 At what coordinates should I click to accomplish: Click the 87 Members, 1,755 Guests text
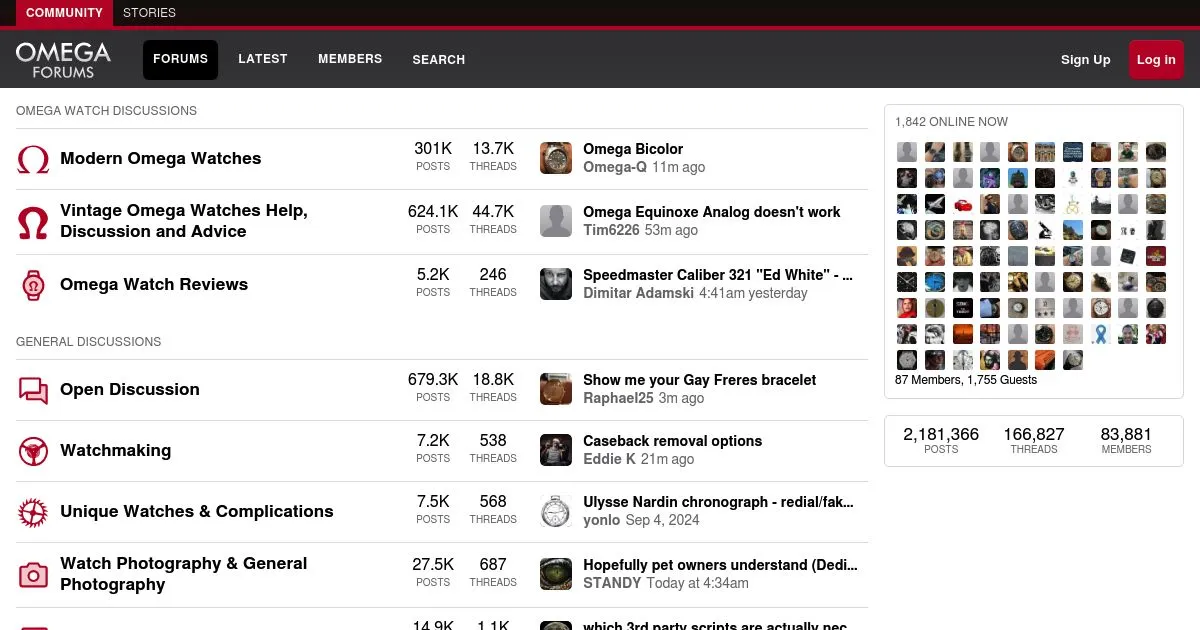(966, 380)
